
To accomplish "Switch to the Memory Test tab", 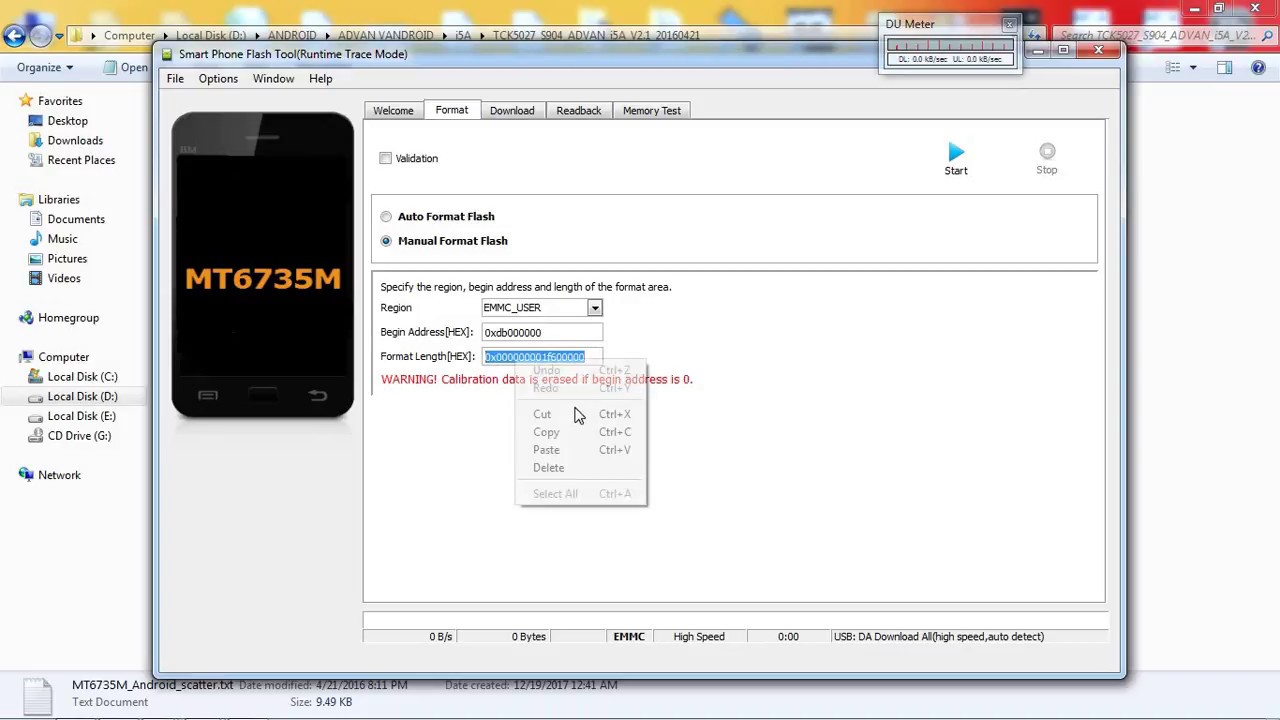I will [x=652, y=111].
